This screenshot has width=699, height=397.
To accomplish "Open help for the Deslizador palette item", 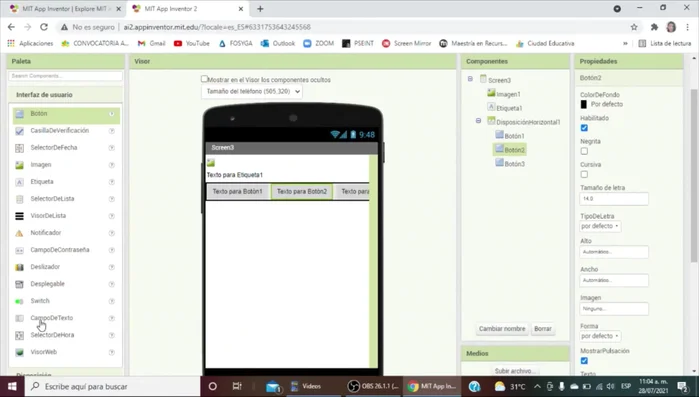I will tap(111, 267).
